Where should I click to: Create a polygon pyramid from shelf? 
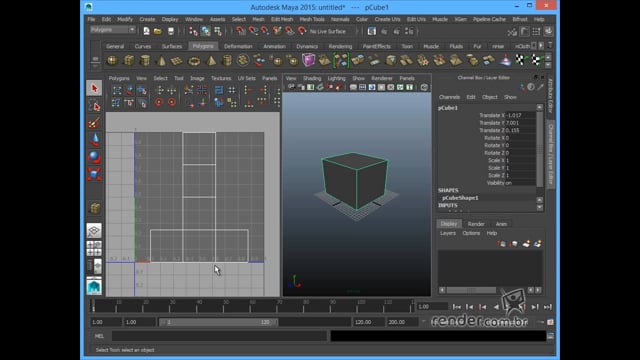coord(211,61)
